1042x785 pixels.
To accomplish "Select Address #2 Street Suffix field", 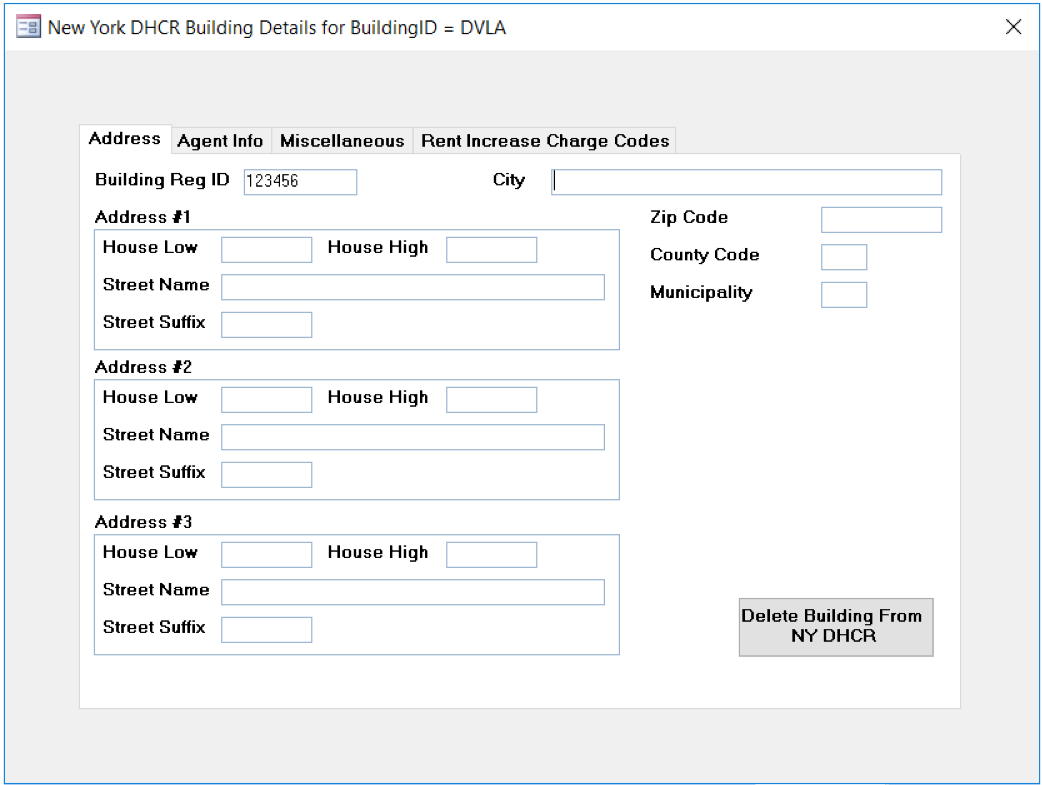I will point(266,475).
